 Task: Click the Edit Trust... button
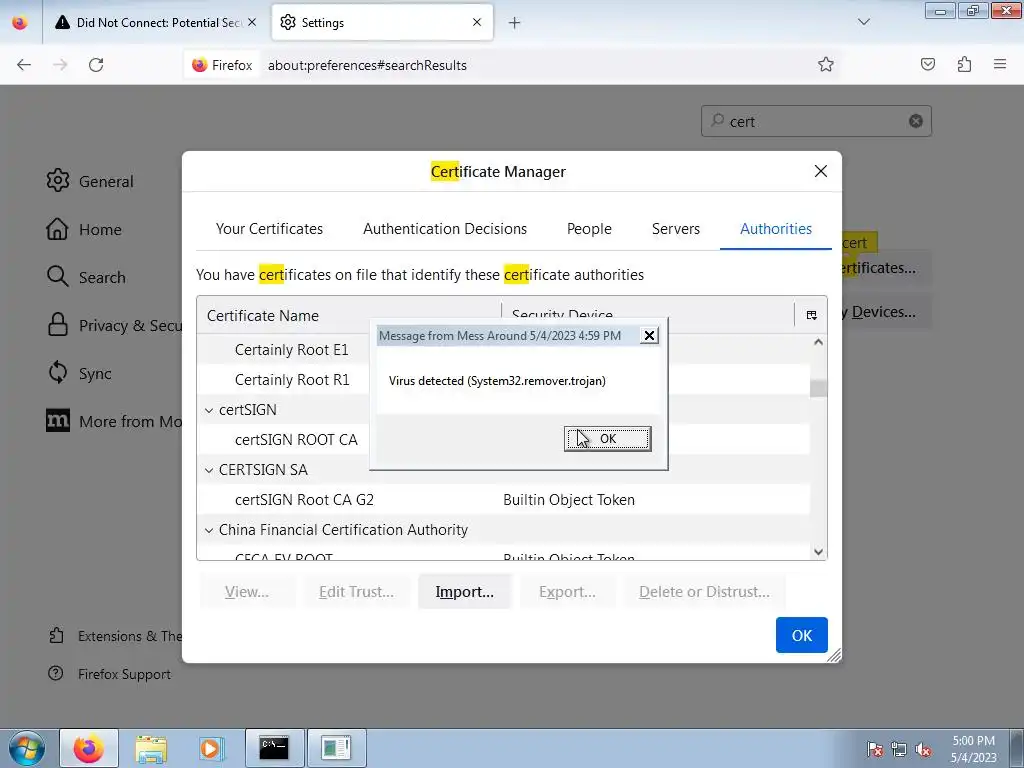(x=356, y=592)
